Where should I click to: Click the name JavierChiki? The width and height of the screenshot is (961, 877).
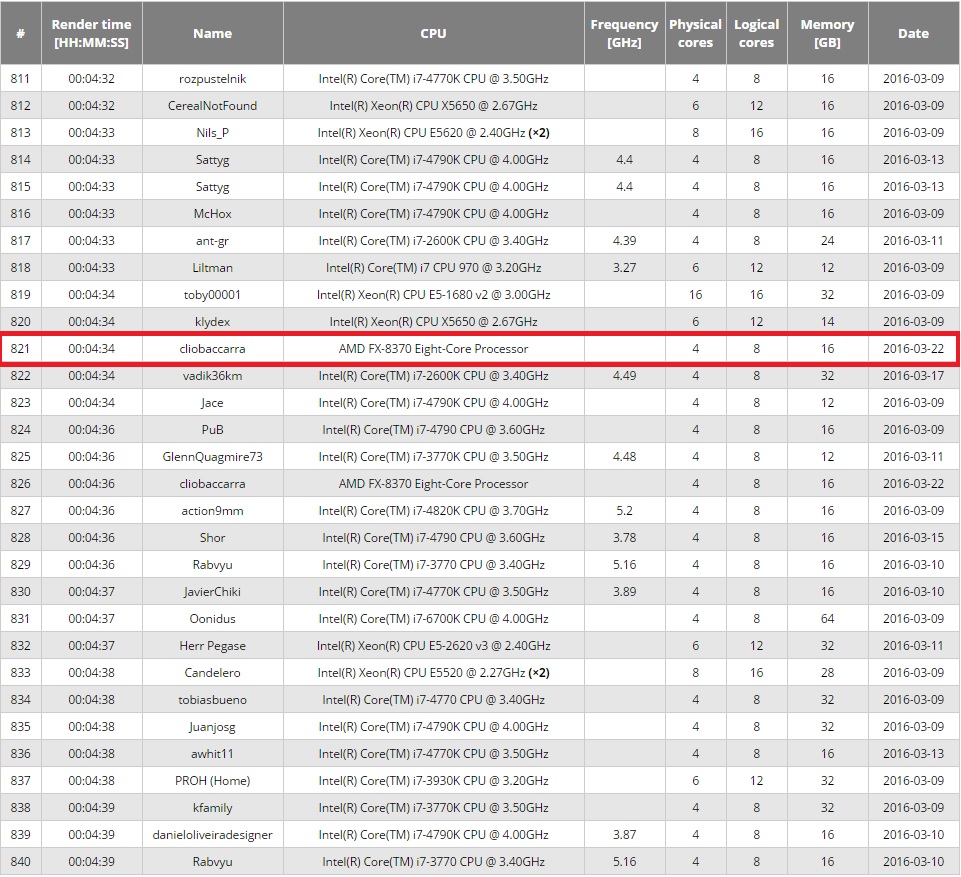click(x=212, y=591)
